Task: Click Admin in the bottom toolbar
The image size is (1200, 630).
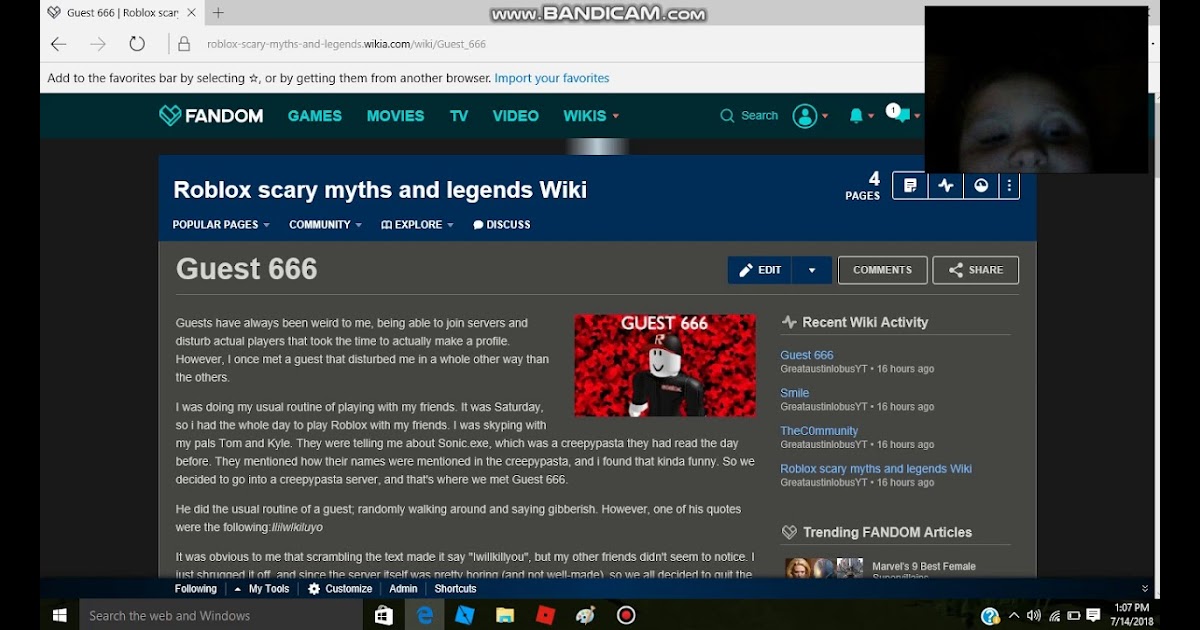Action: [x=403, y=589]
